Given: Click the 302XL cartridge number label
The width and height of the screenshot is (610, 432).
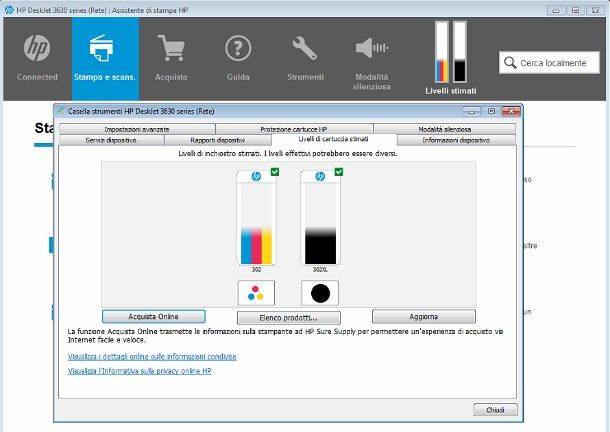Looking at the screenshot, I should click(320, 269).
